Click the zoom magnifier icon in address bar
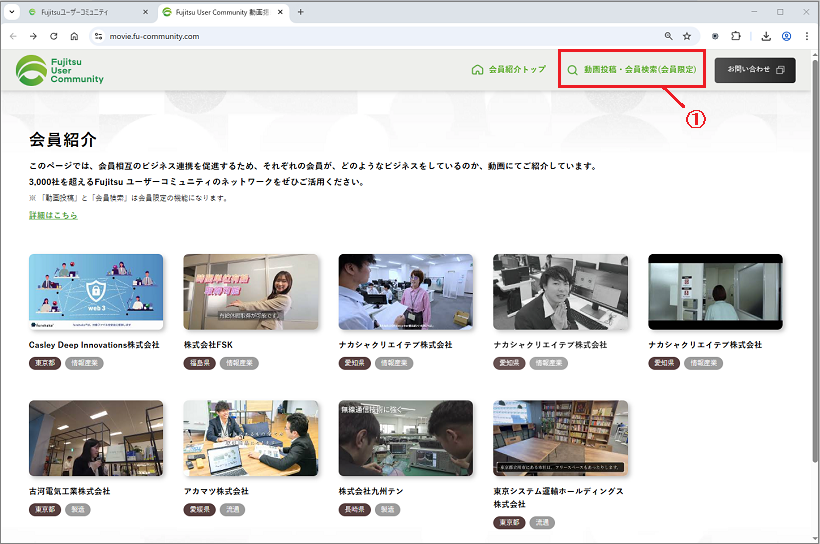Viewport: 820px width, 544px height. 668,36
